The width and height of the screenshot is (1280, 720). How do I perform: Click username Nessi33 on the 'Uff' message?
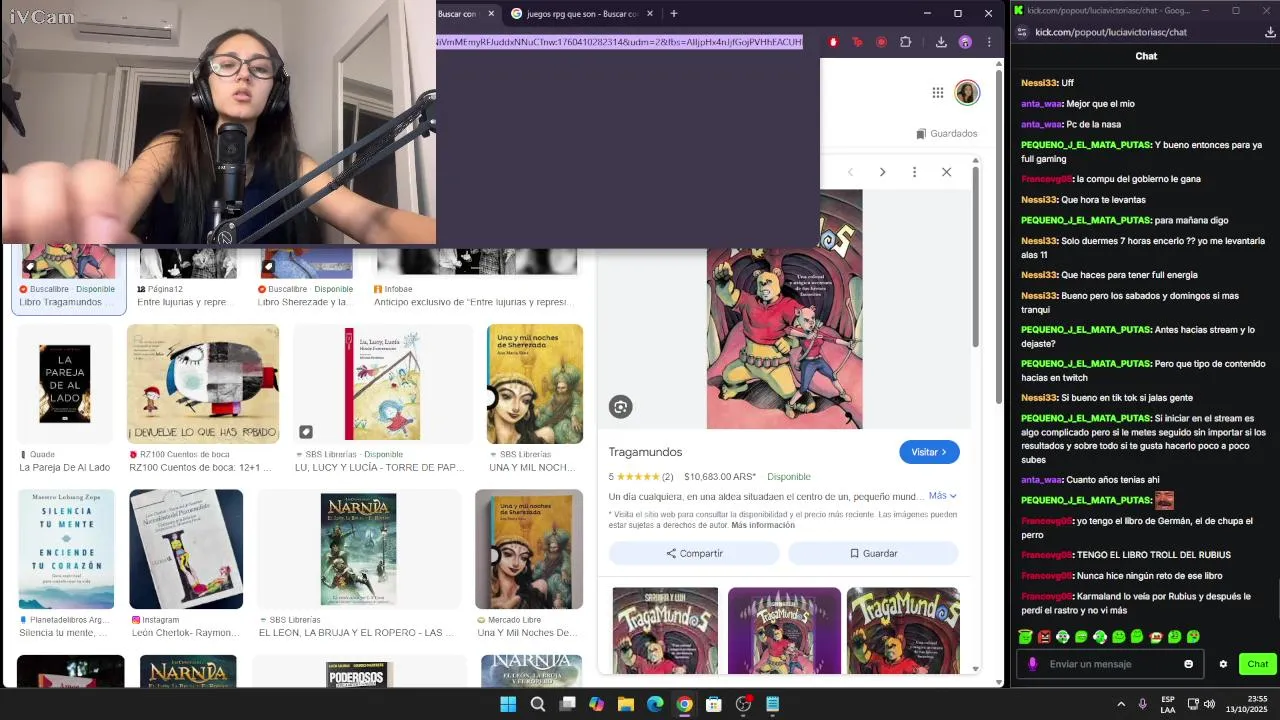[1039, 83]
